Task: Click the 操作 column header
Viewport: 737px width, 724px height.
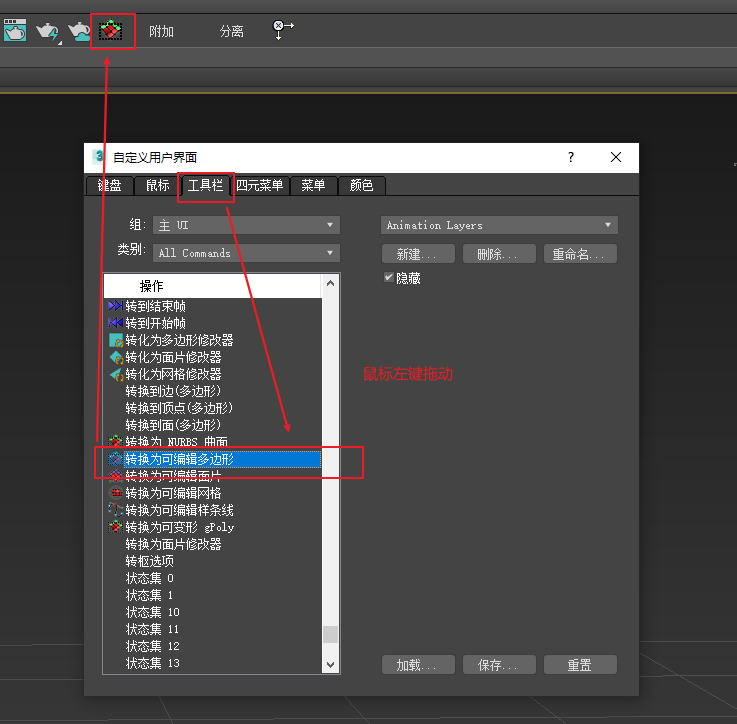Action: point(213,286)
